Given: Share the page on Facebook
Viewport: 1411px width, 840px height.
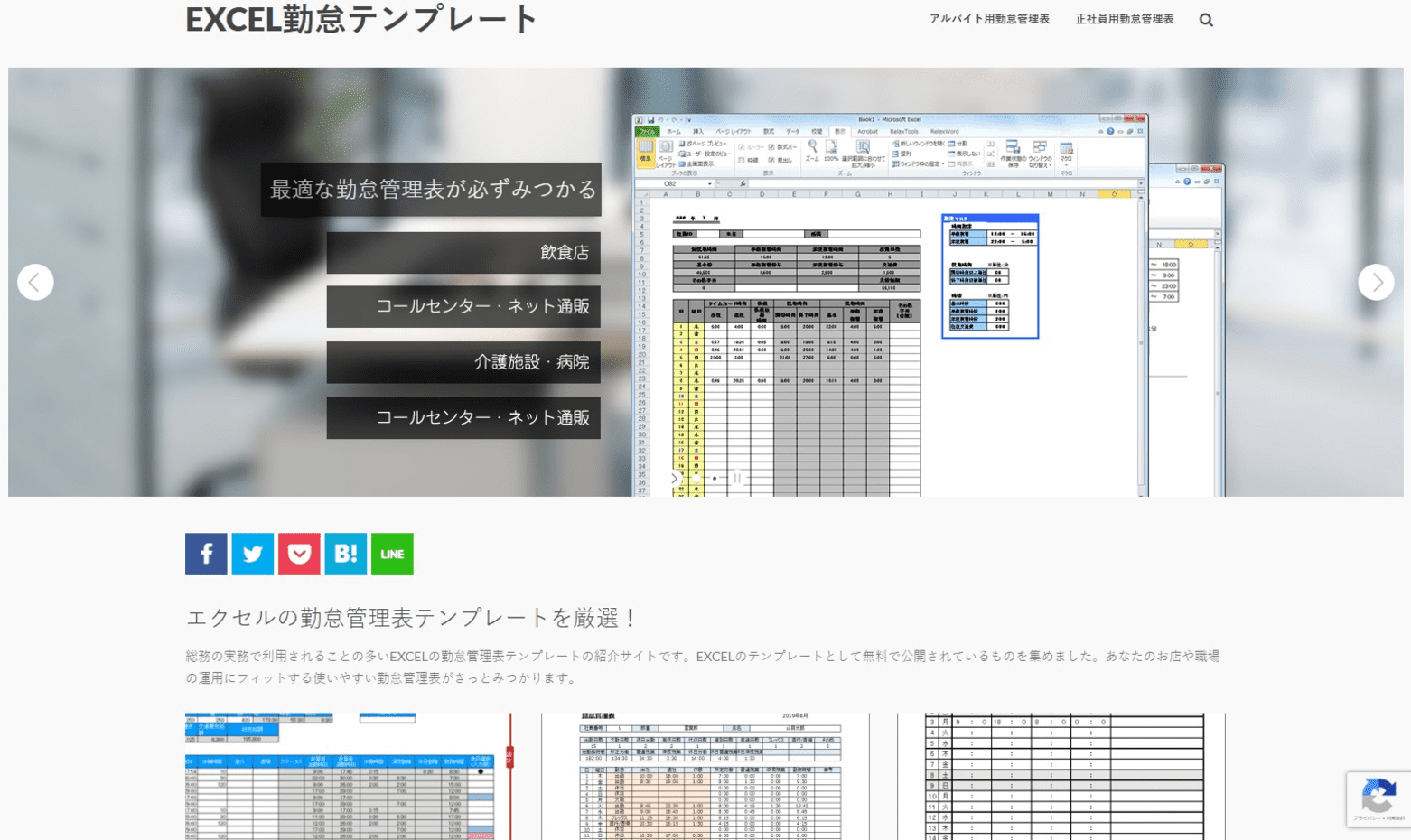Looking at the screenshot, I should click(206, 554).
